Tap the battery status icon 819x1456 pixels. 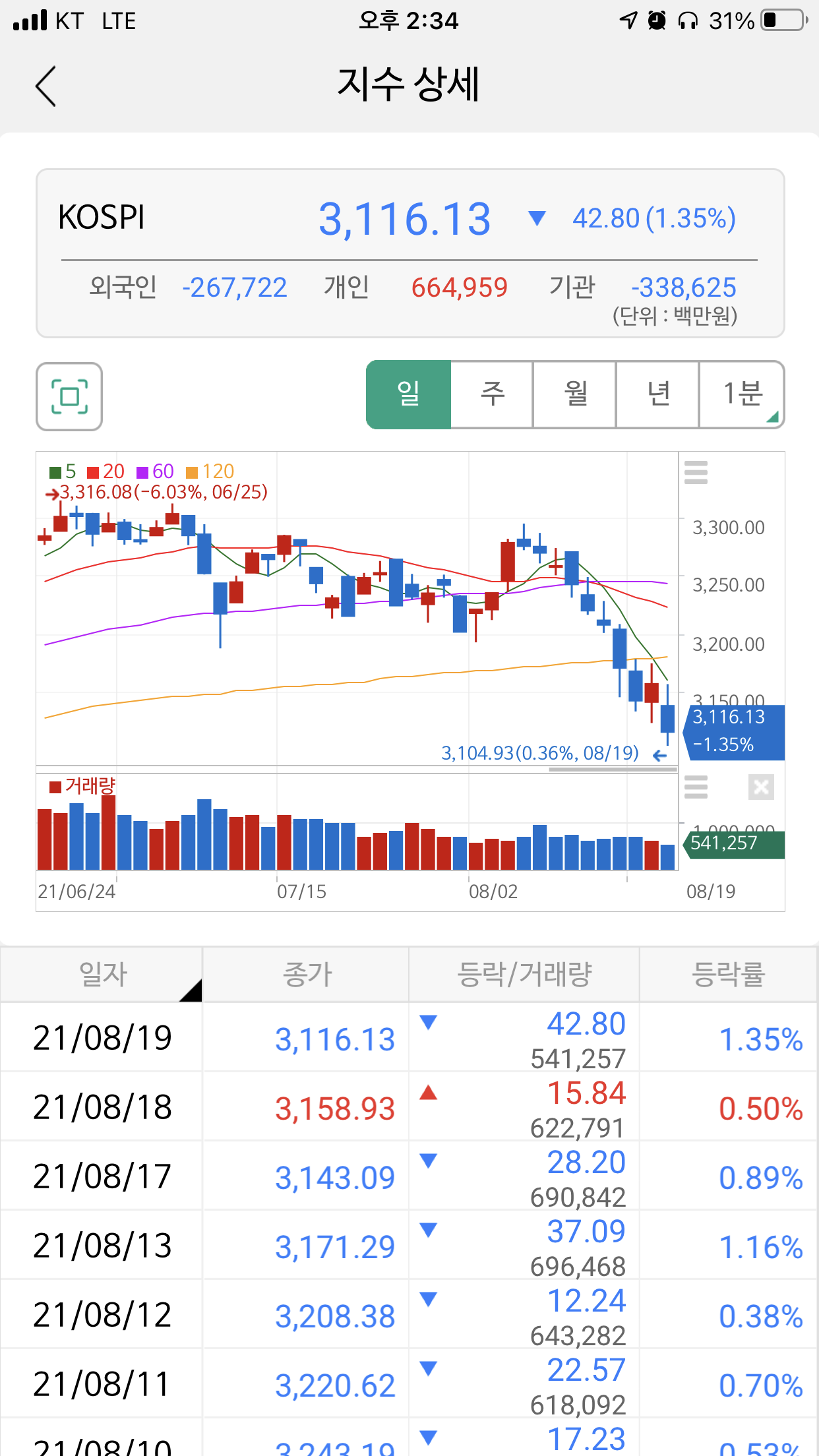click(x=785, y=20)
